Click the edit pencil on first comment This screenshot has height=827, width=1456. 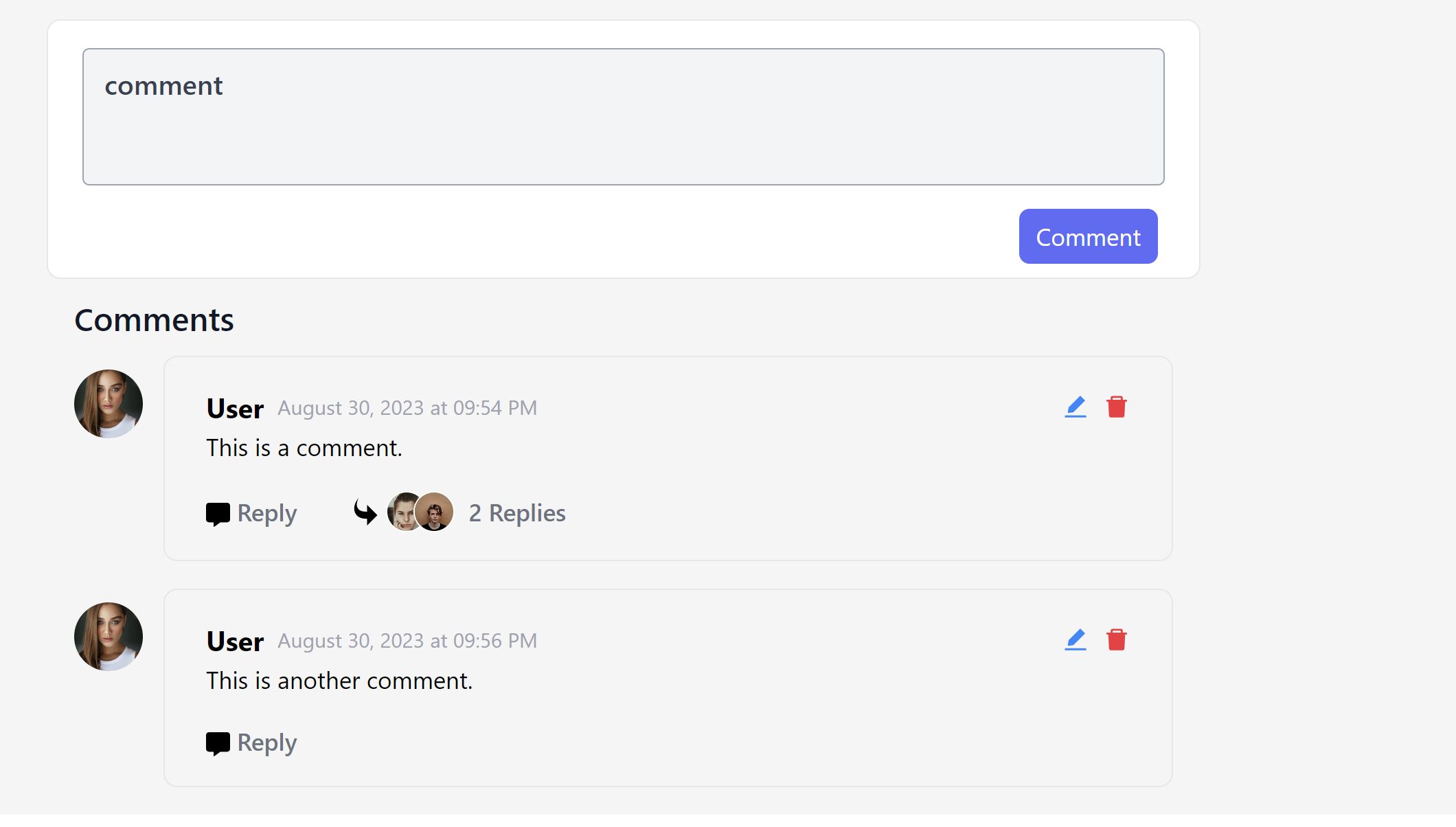tap(1075, 407)
